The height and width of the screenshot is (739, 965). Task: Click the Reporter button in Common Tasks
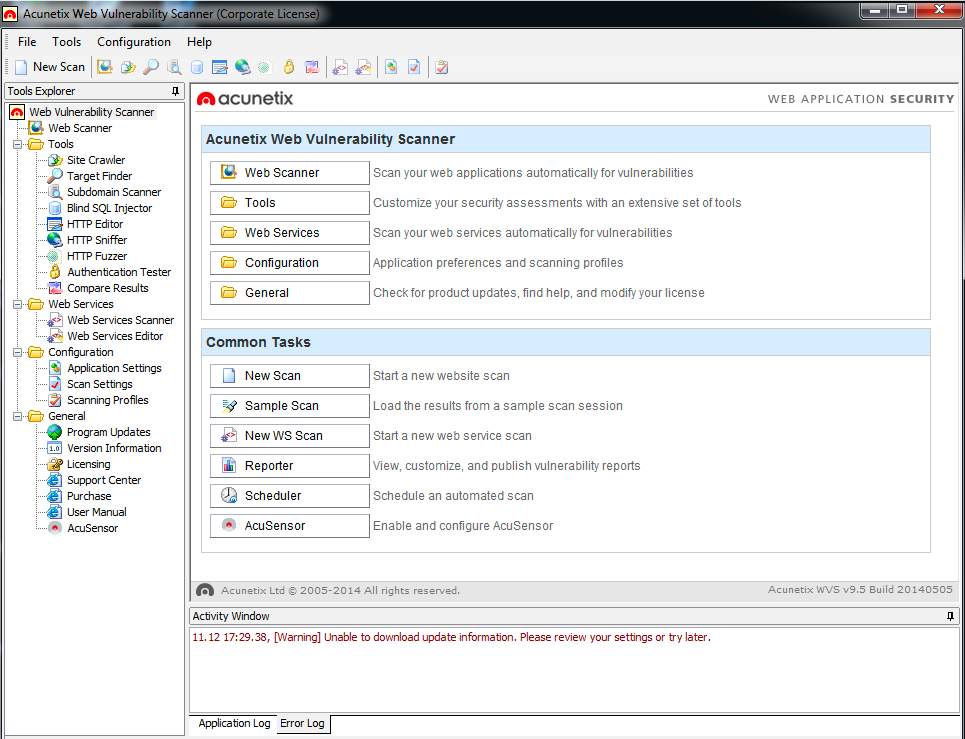(x=289, y=466)
